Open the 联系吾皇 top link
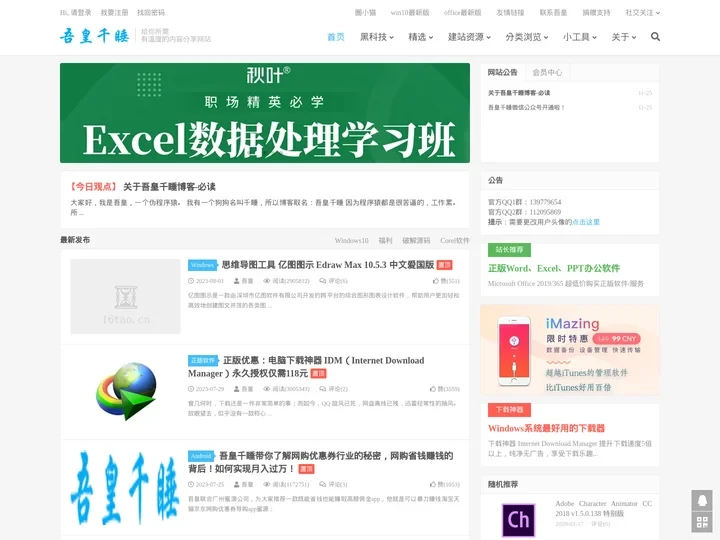 click(553, 12)
